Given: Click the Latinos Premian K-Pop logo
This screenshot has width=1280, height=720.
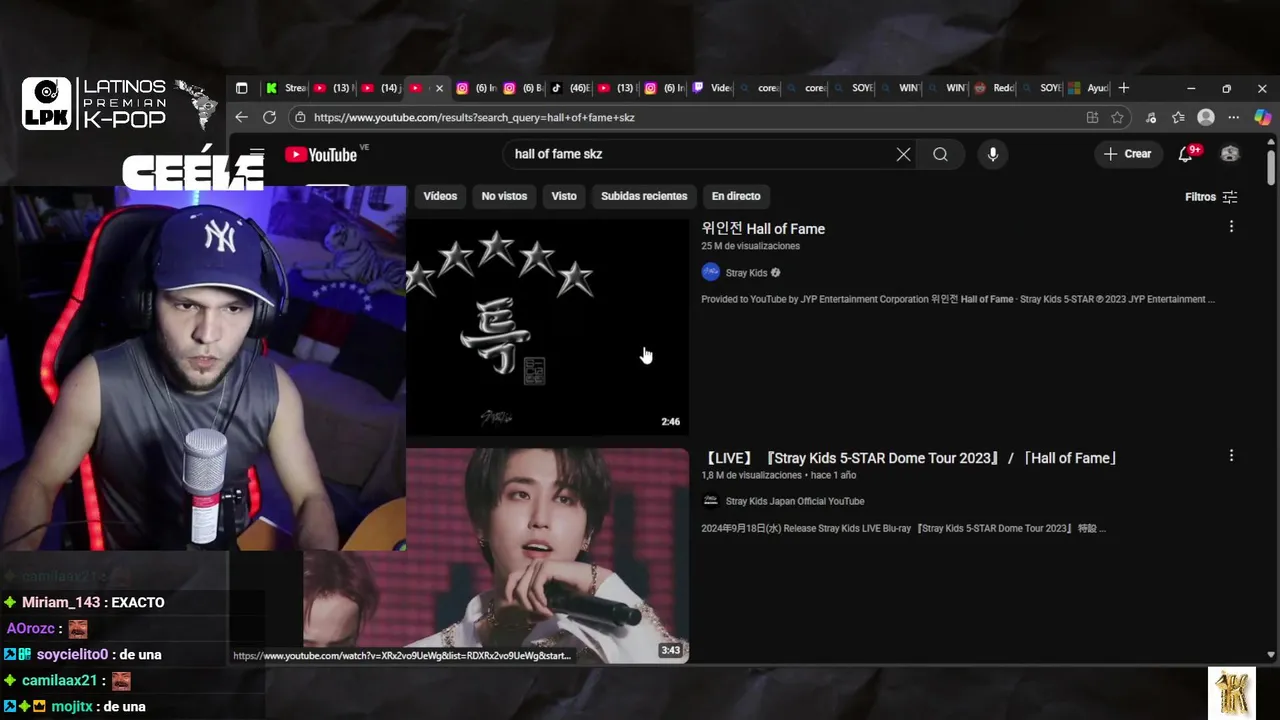Looking at the screenshot, I should point(120,104).
